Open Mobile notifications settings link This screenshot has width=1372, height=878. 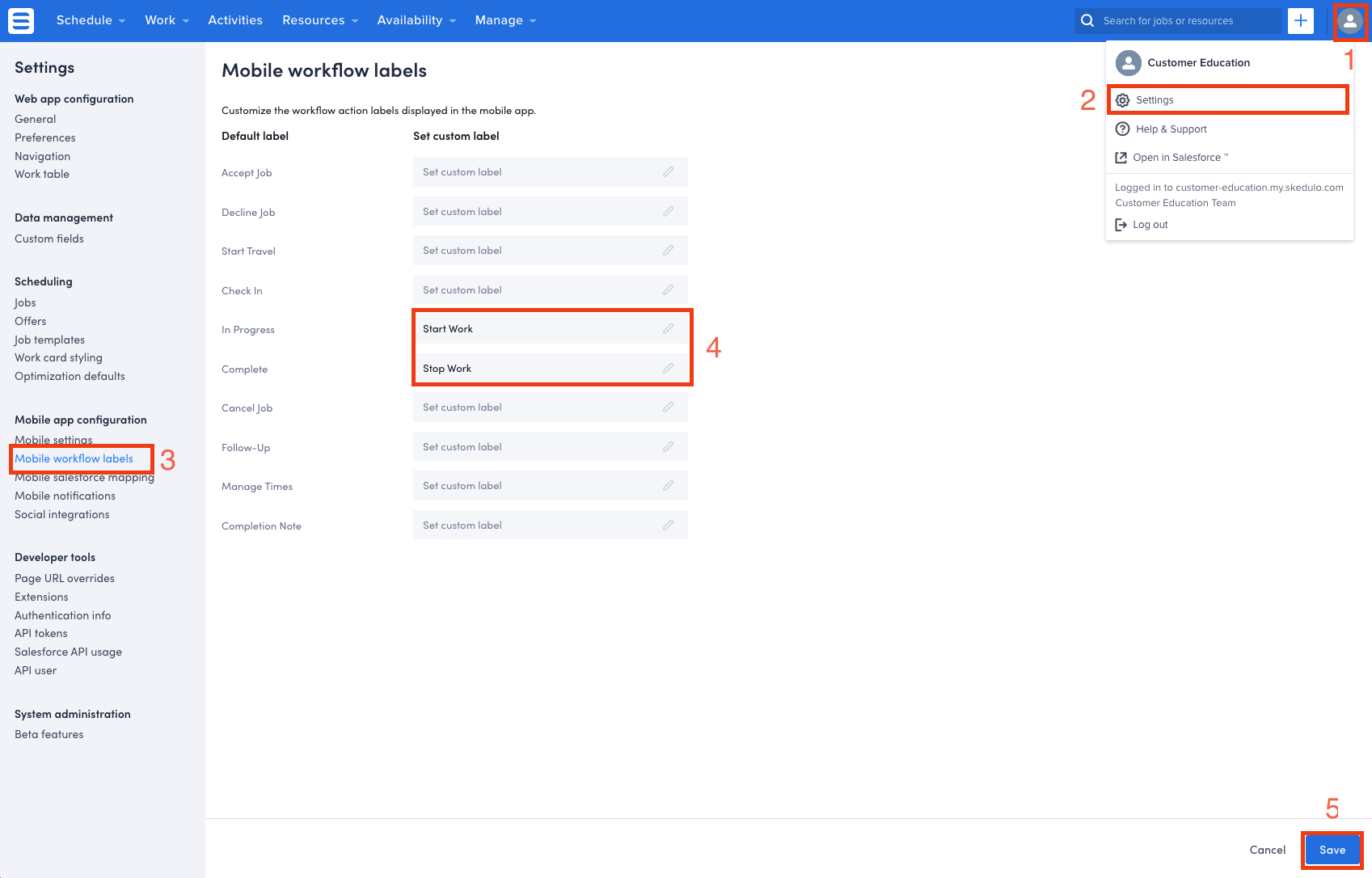(x=65, y=496)
